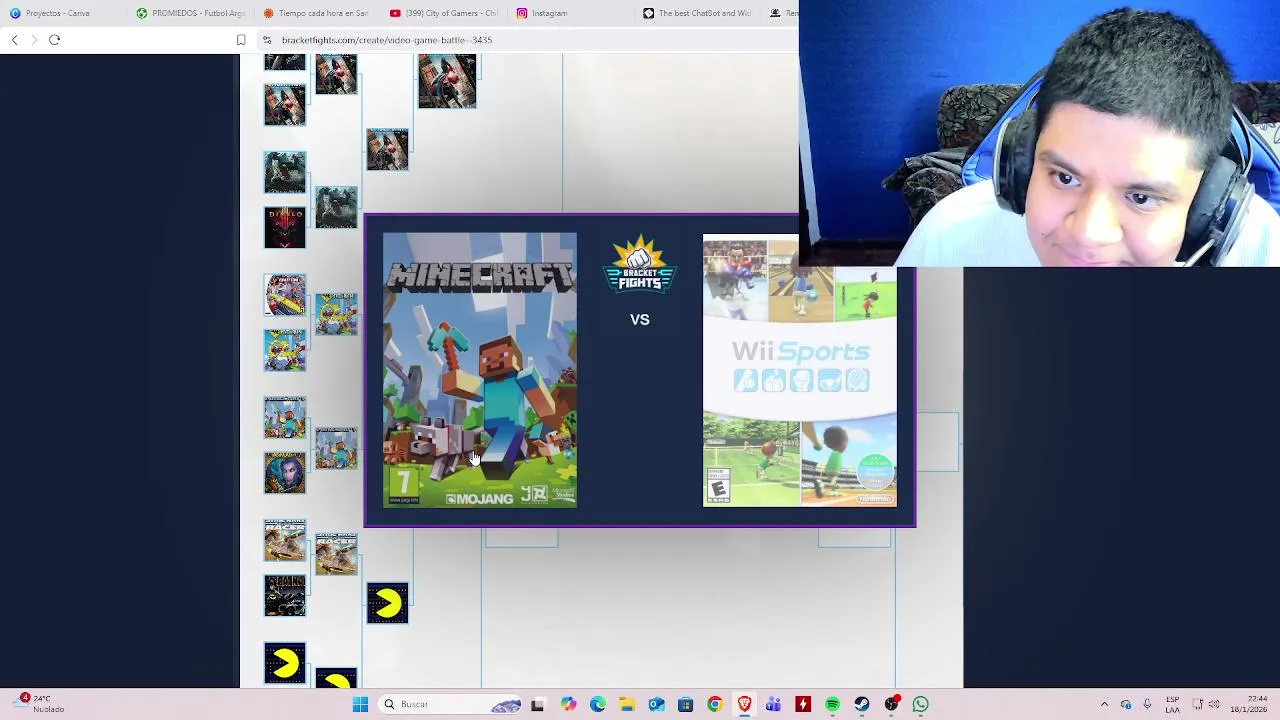Switch to the Tiempo cada hora tab
Screen dimensions: 1280x720
pos(315,13)
